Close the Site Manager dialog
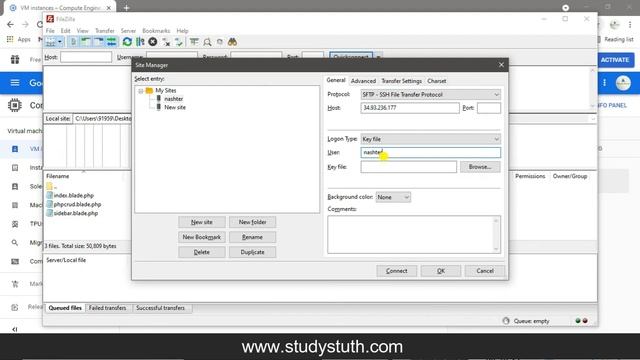 [x=501, y=65]
